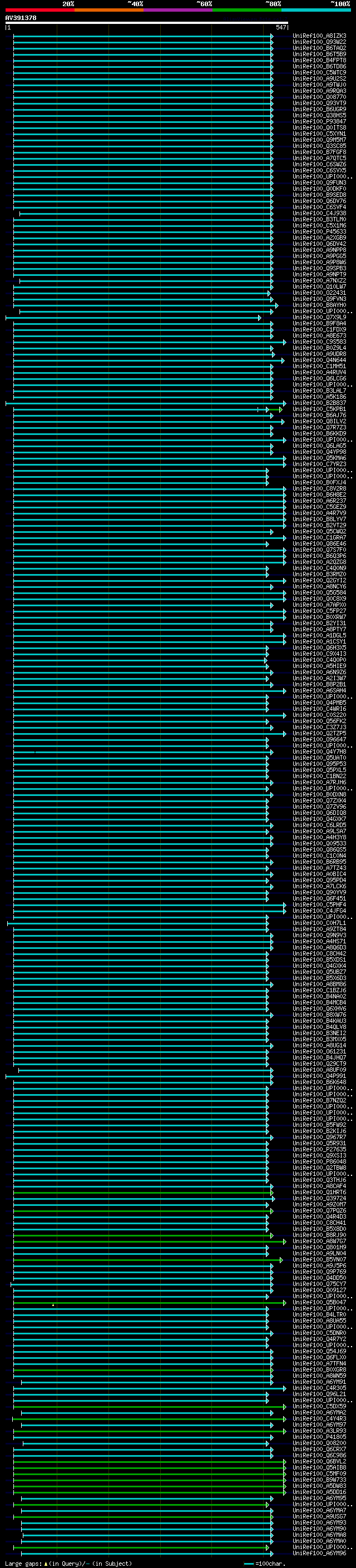
Task: Select label UniRef100_B2YI31
Action: (x=319, y=624)
